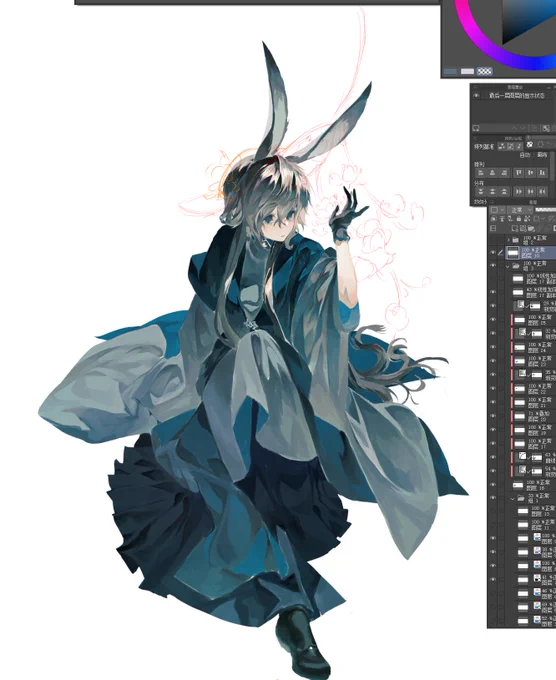Choose the third 排列基准 alignment reference icon
Viewport: 556px width, 680px height.
click(x=519, y=147)
